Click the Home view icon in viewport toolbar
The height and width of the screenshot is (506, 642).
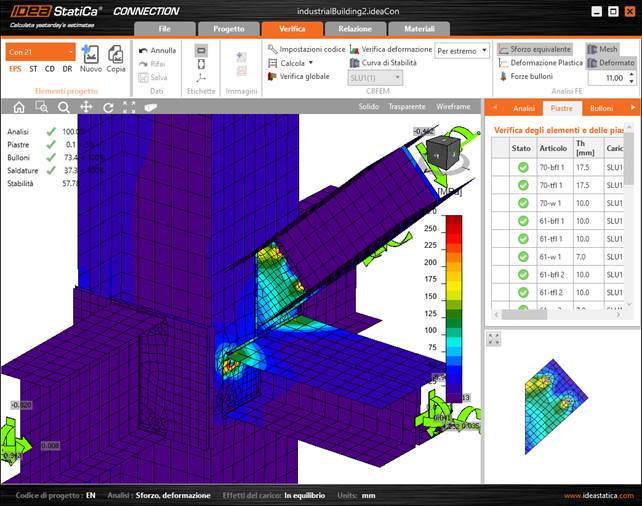pyautogui.click(x=19, y=107)
